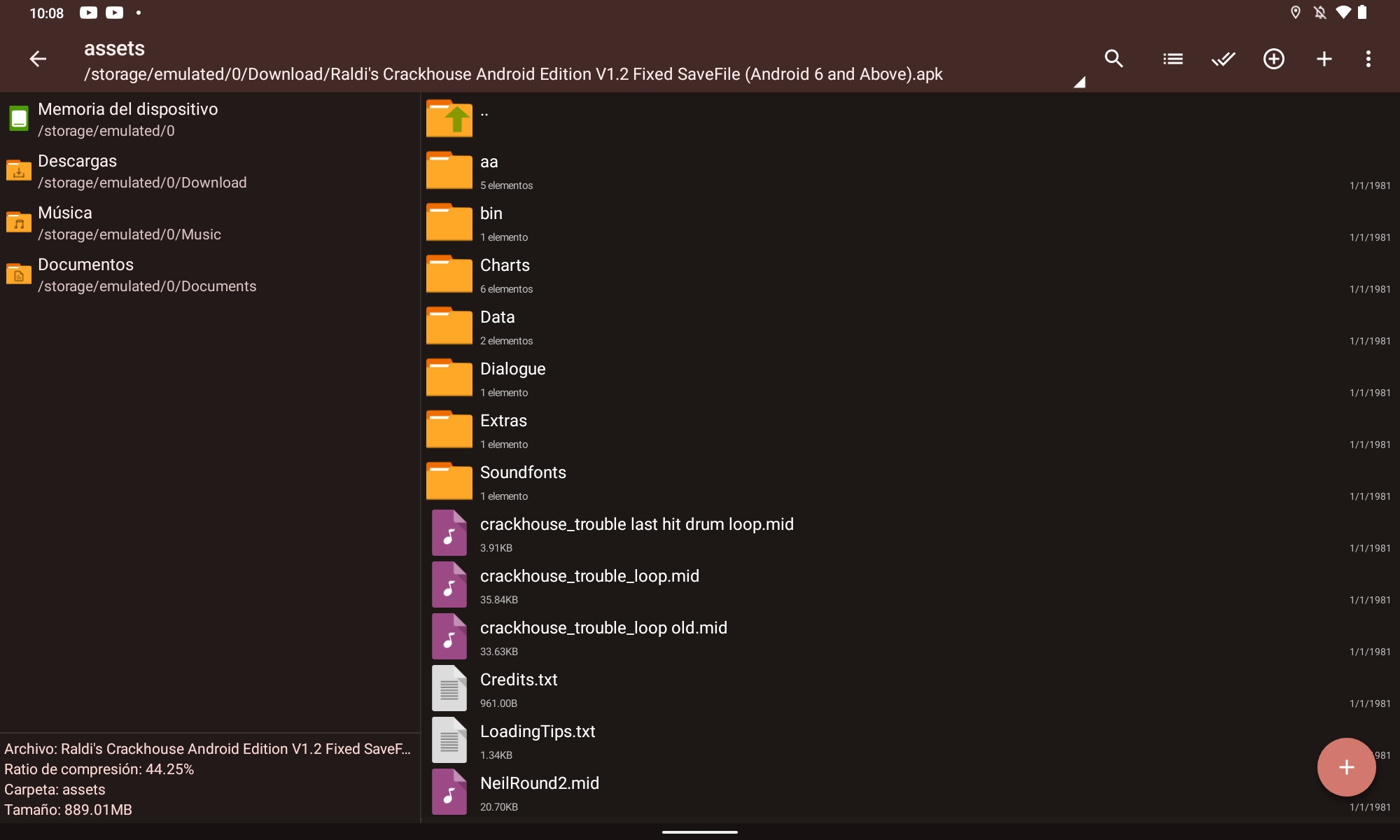
Task: Select the Credits.txt document icon
Action: pos(449,688)
